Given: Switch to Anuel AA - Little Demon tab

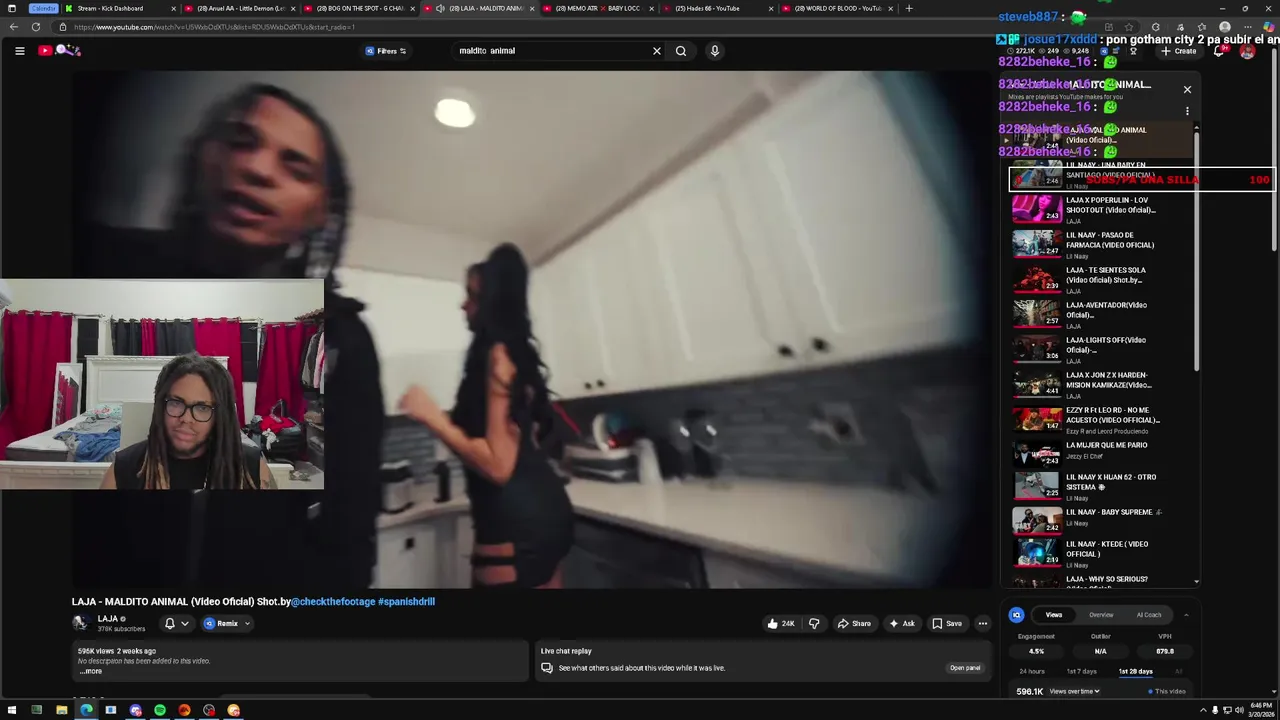Looking at the screenshot, I should tap(240, 8).
